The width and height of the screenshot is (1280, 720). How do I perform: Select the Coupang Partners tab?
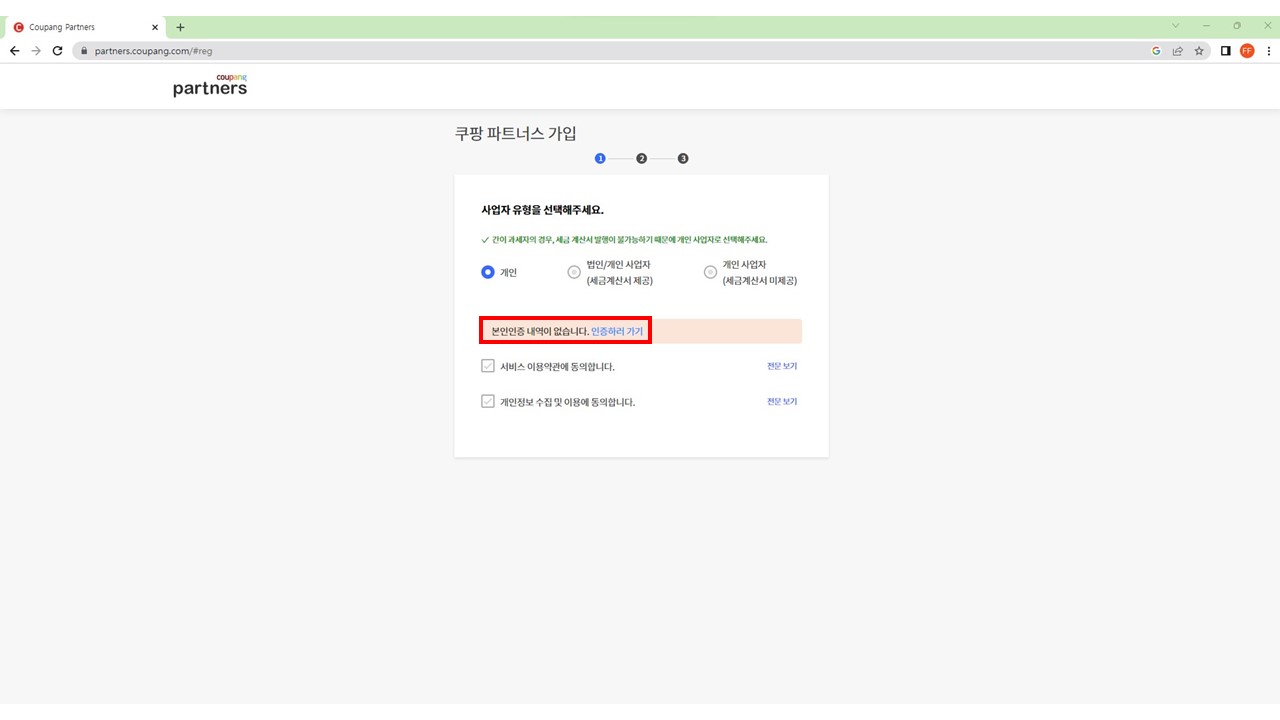point(86,27)
